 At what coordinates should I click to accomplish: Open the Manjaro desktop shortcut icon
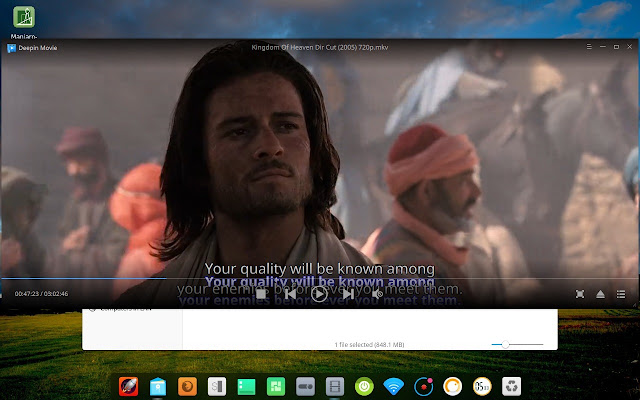pyautogui.click(x=24, y=17)
